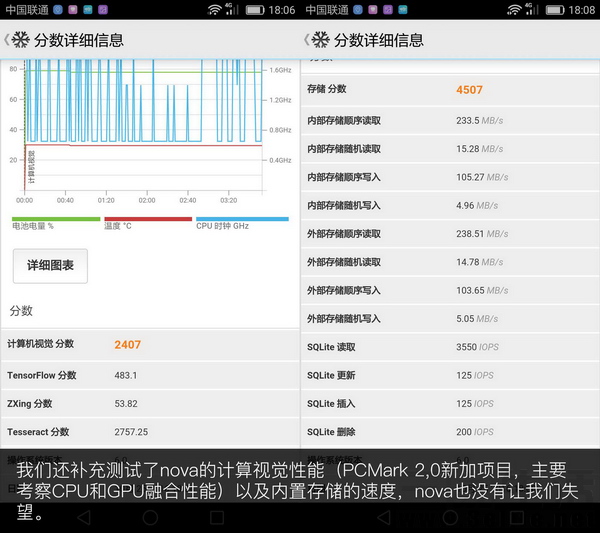Tap the snowflake PCMark logo in the left header
The image size is (600, 533).
[x=21, y=40]
